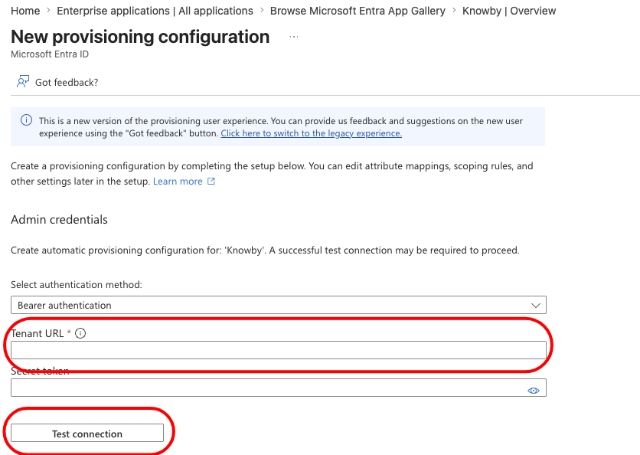Open Enterprise applications | All applications breadcrumb
This screenshot has height=455, width=640.
(155, 11)
